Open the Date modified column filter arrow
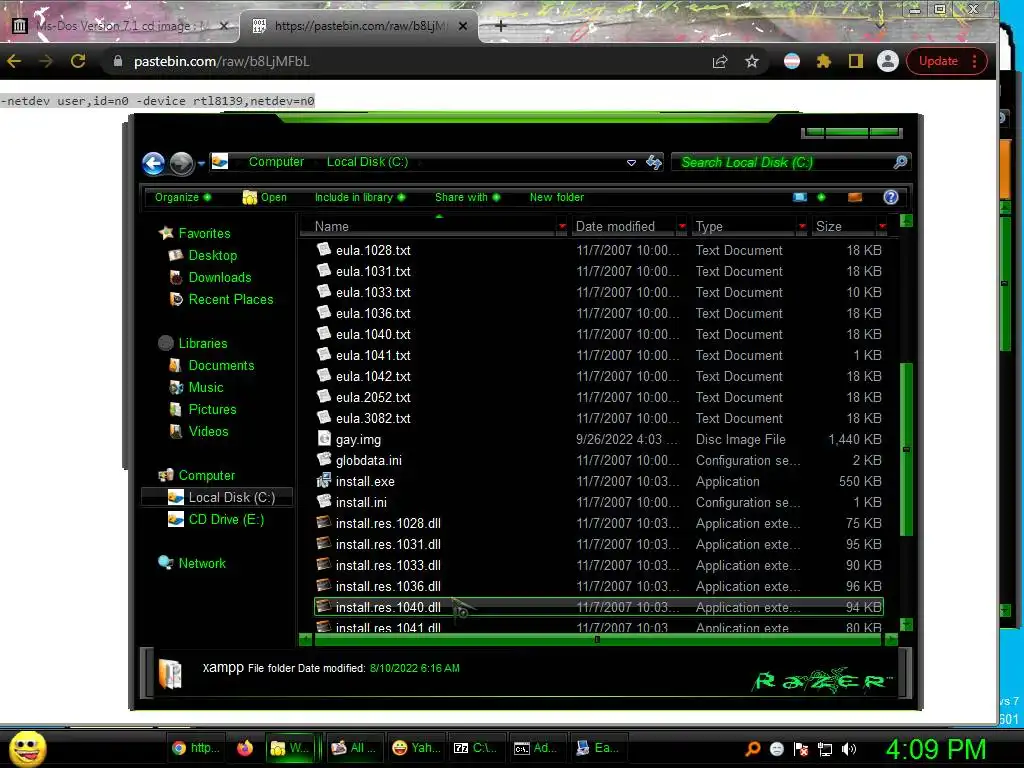 coord(682,226)
